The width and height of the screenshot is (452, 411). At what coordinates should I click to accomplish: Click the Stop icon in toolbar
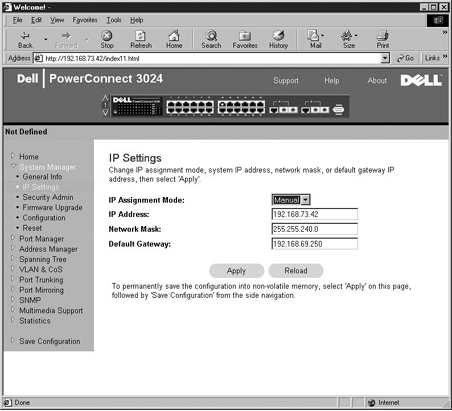pos(107,35)
